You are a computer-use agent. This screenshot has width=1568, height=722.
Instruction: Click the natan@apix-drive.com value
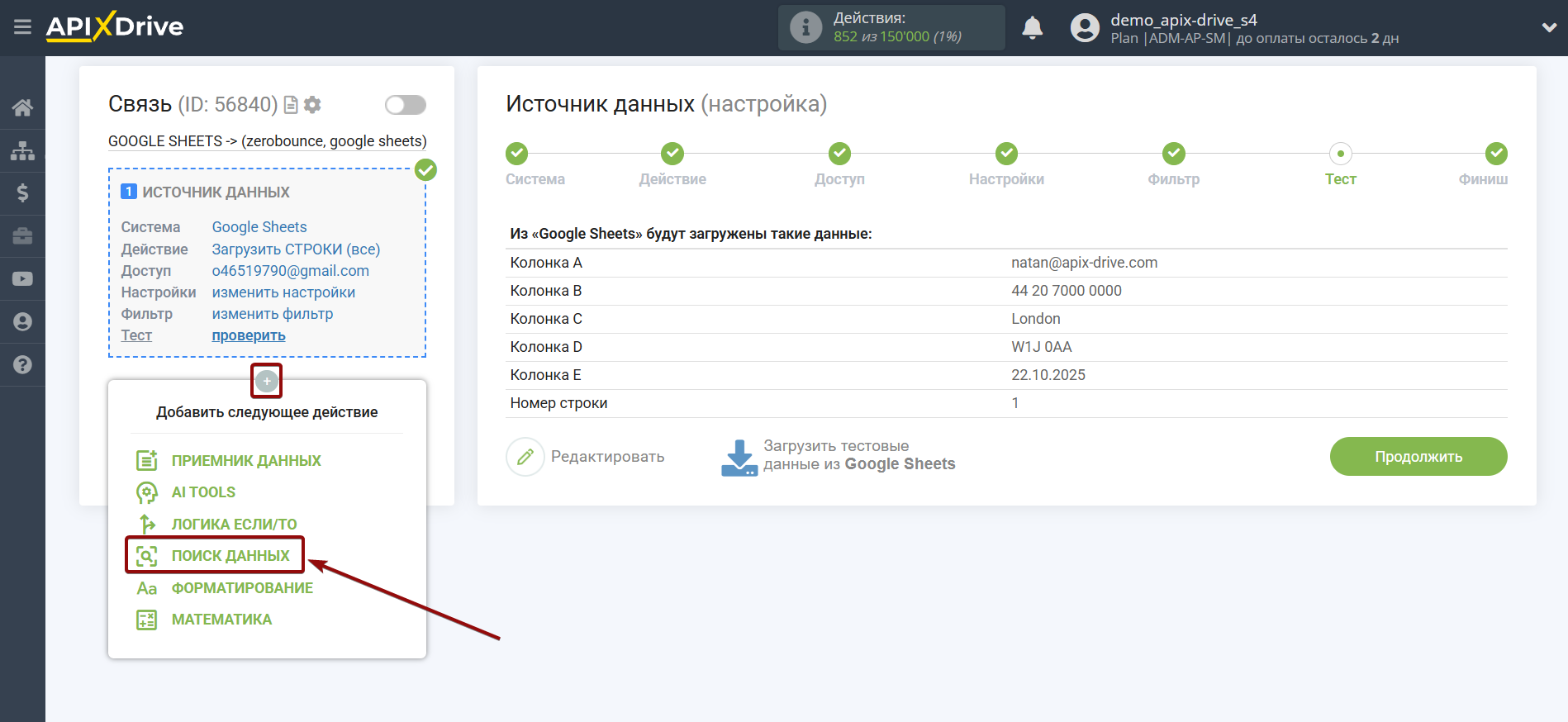point(1084,263)
